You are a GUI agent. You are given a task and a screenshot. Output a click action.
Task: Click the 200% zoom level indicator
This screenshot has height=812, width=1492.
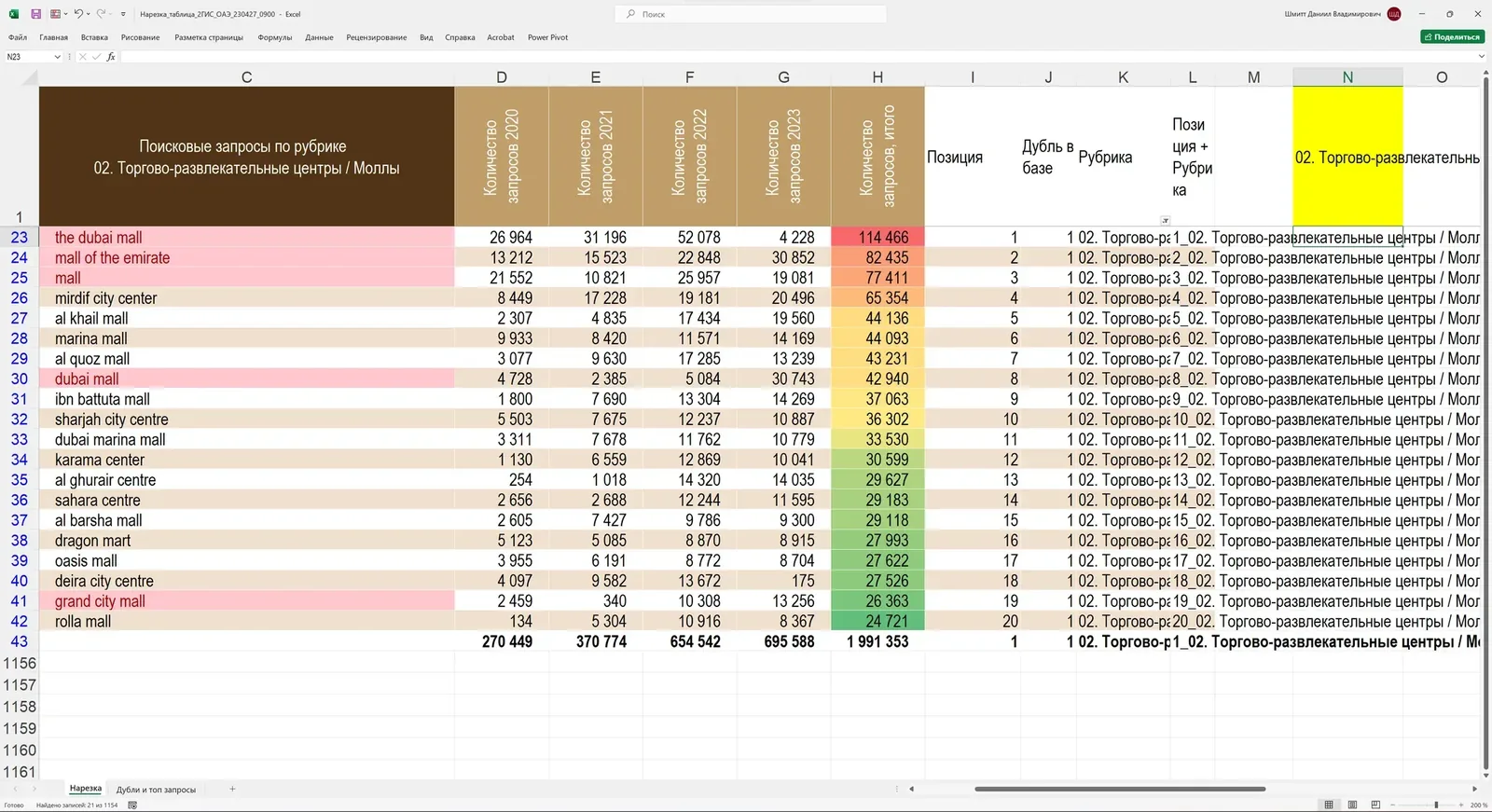pyautogui.click(x=1479, y=805)
